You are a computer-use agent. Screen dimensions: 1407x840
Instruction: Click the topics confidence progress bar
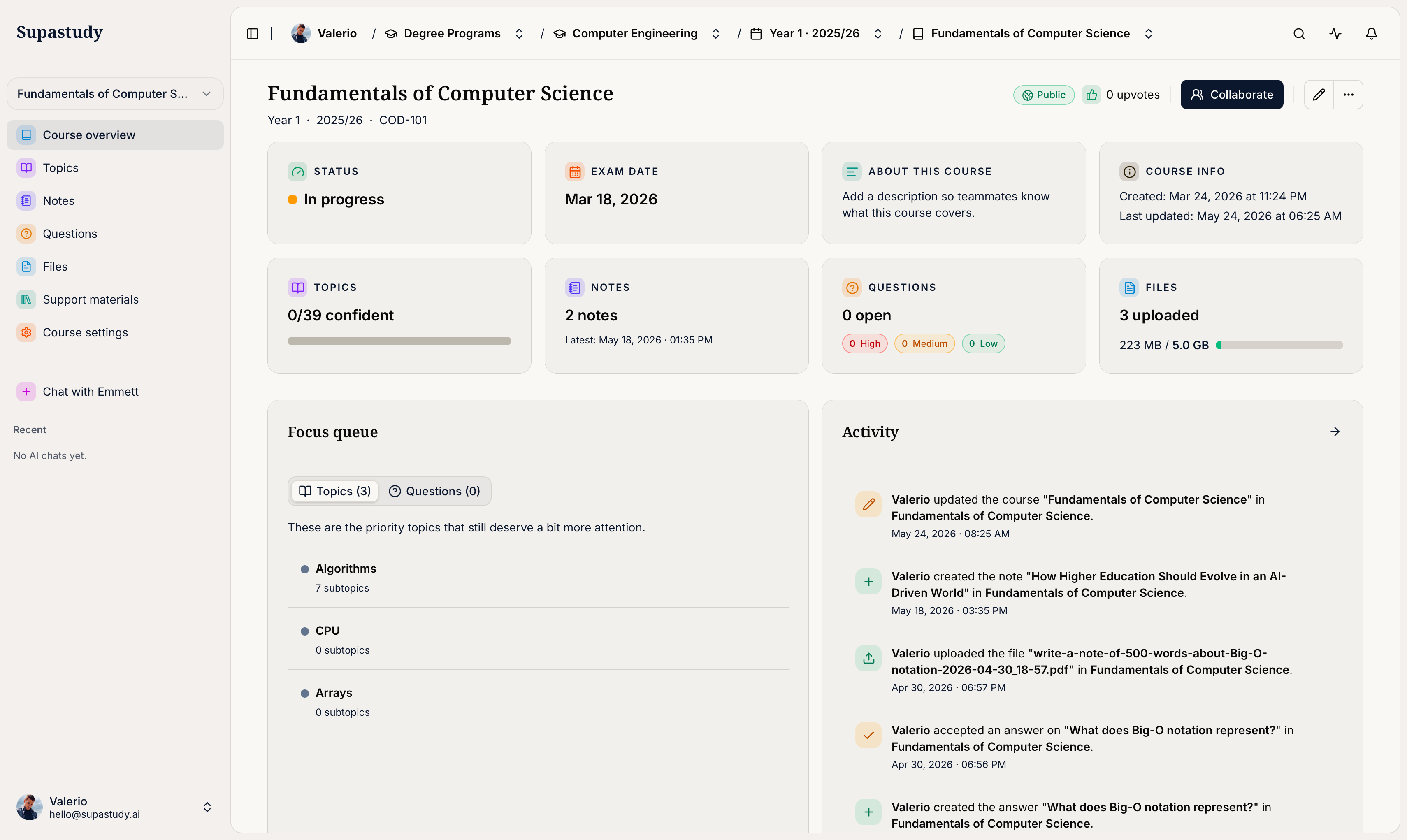pyautogui.click(x=399, y=341)
